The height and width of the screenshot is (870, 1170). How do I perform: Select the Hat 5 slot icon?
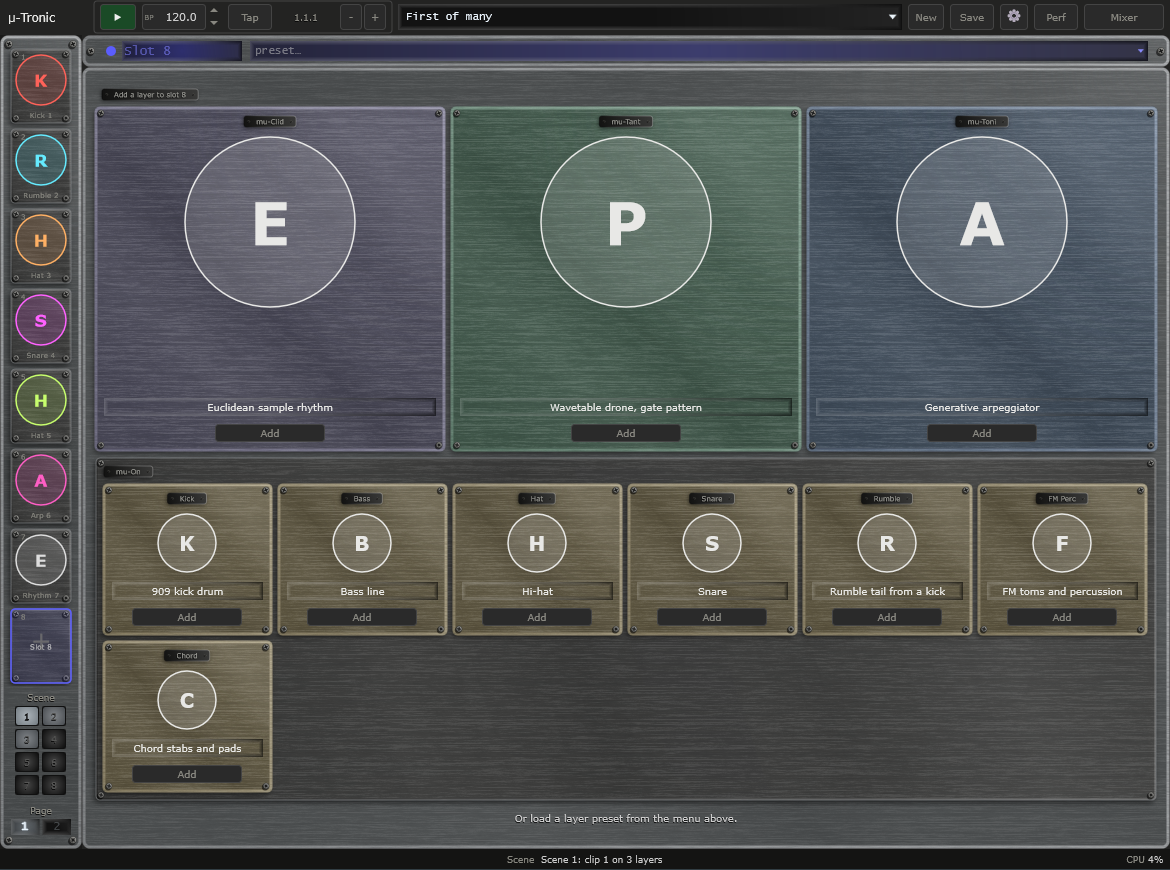pos(41,401)
